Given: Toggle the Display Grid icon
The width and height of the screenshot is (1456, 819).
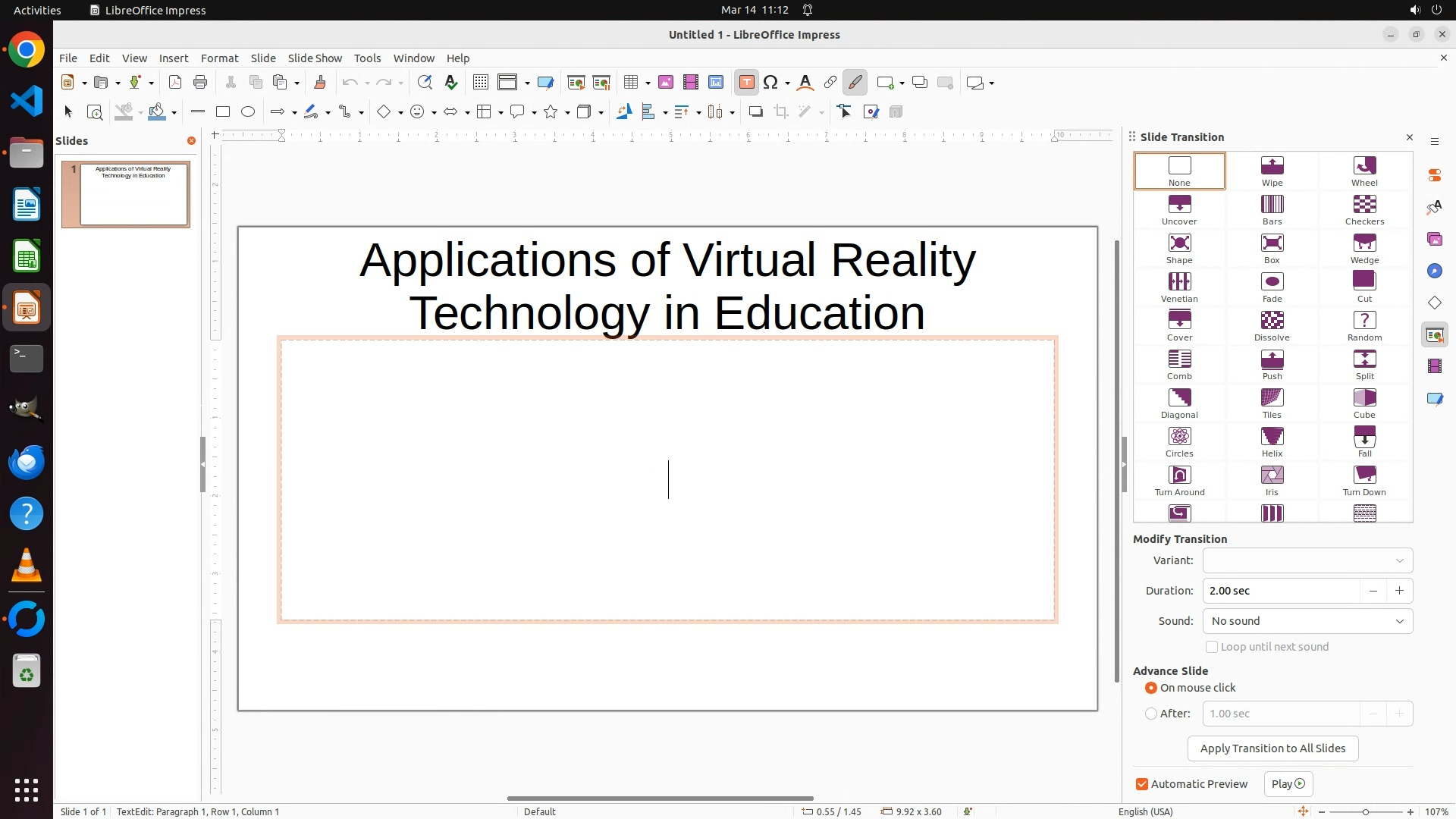Looking at the screenshot, I should 480,83.
